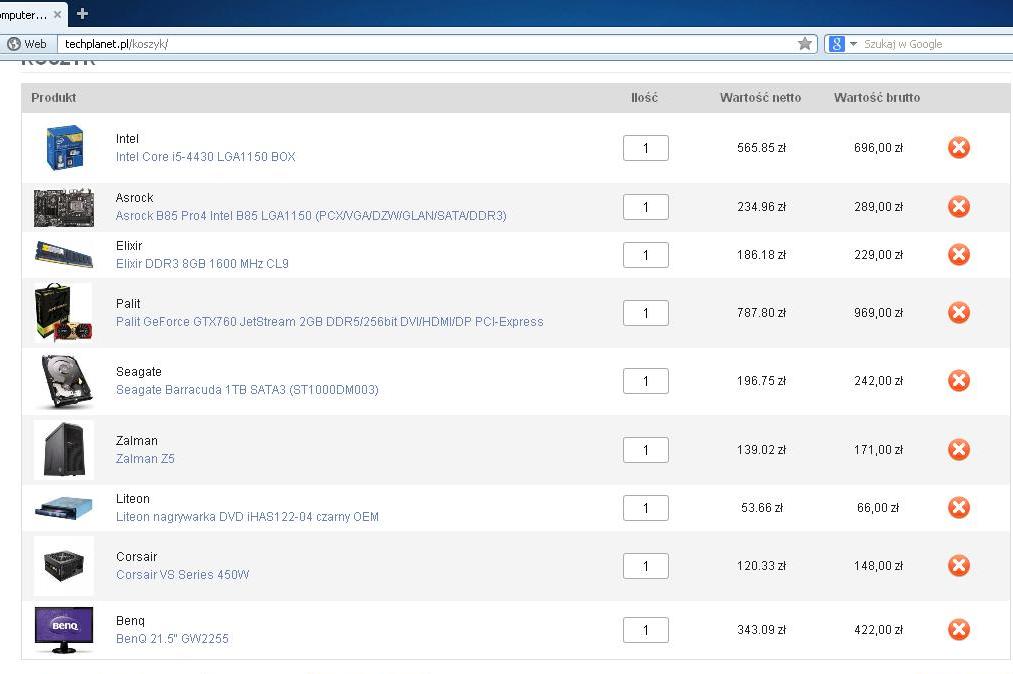This screenshot has width=1013, height=674.
Task: Click the techplanet.pl/koszyk address bar
Action: tap(426, 44)
